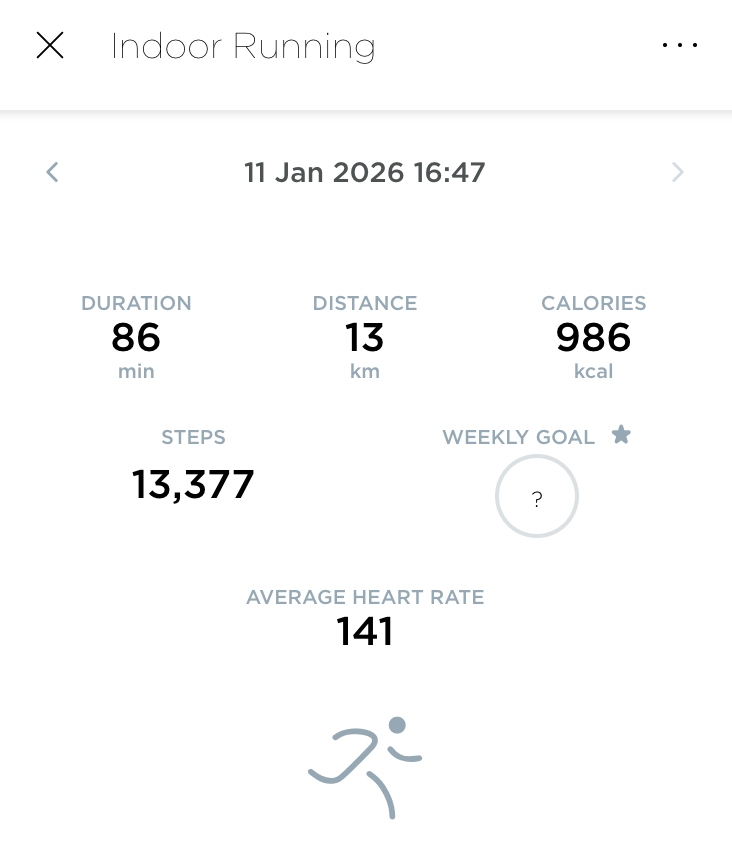Screen dimensions: 732x842
Task: Click the 13,377 steps count
Action: [x=193, y=485]
